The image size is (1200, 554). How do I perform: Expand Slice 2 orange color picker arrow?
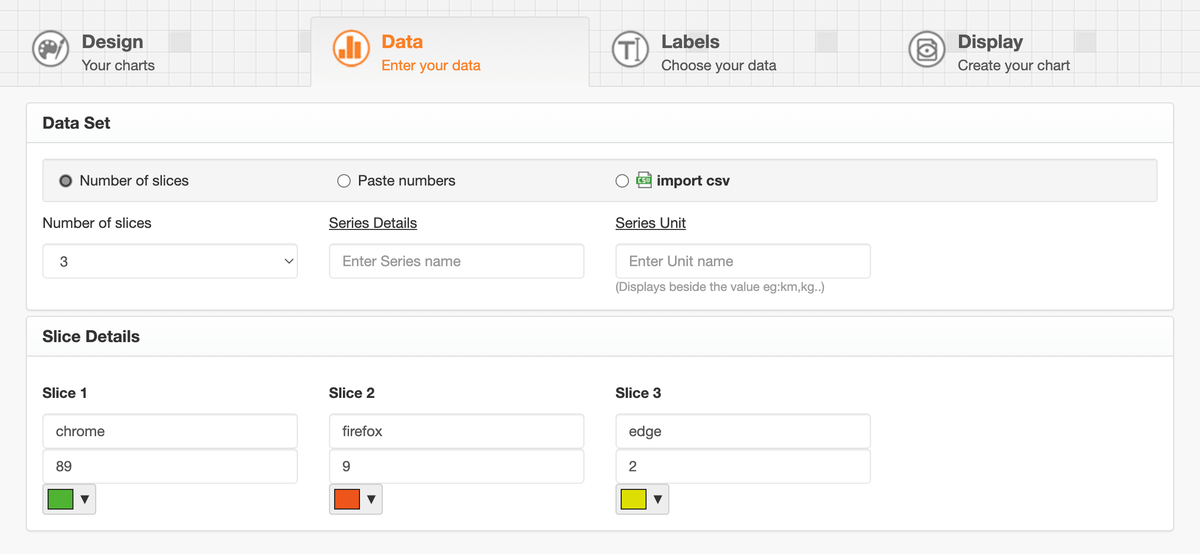[371, 499]
